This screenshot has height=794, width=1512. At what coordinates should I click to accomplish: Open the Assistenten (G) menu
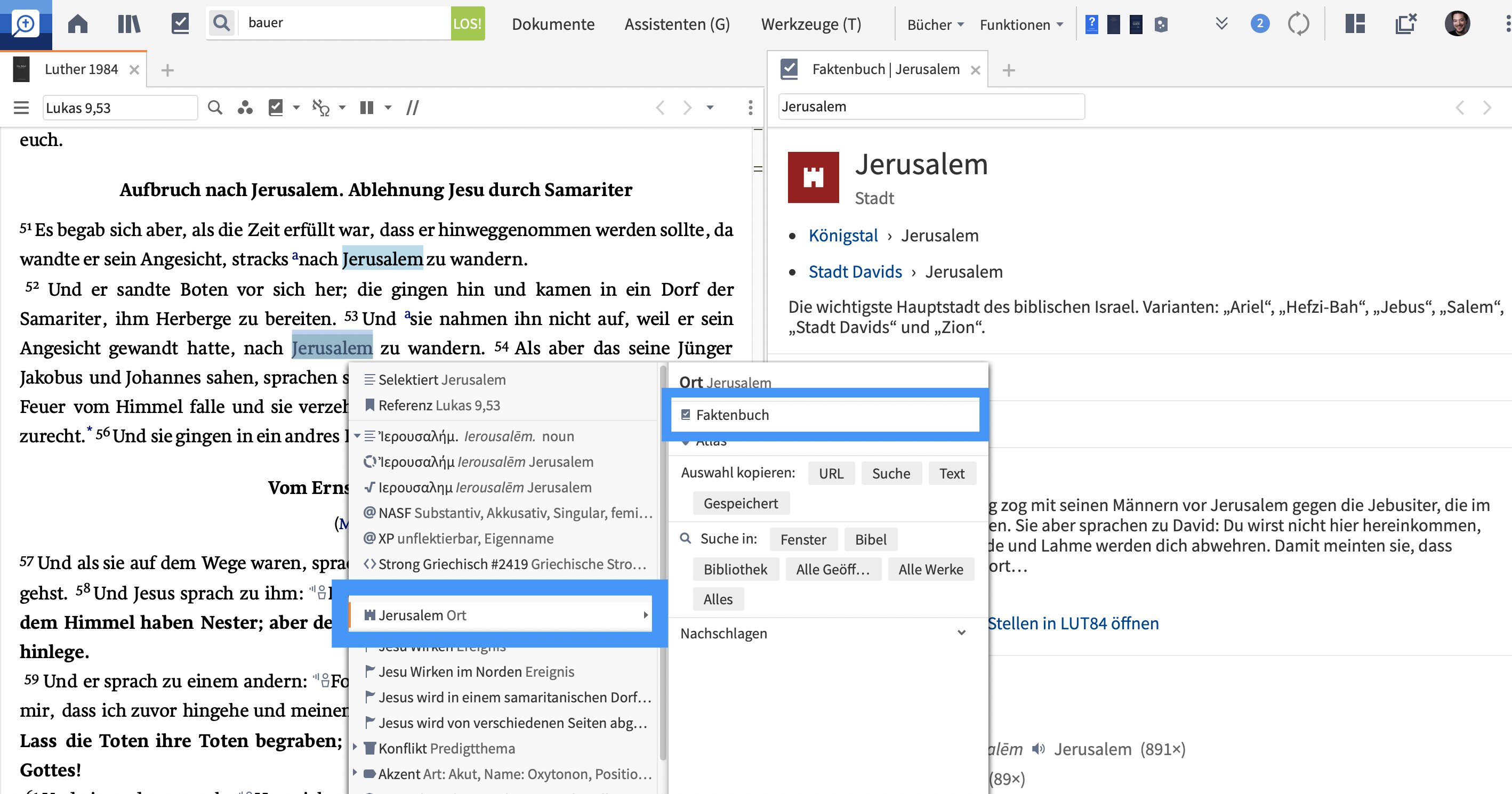click(x=677, y=24)
